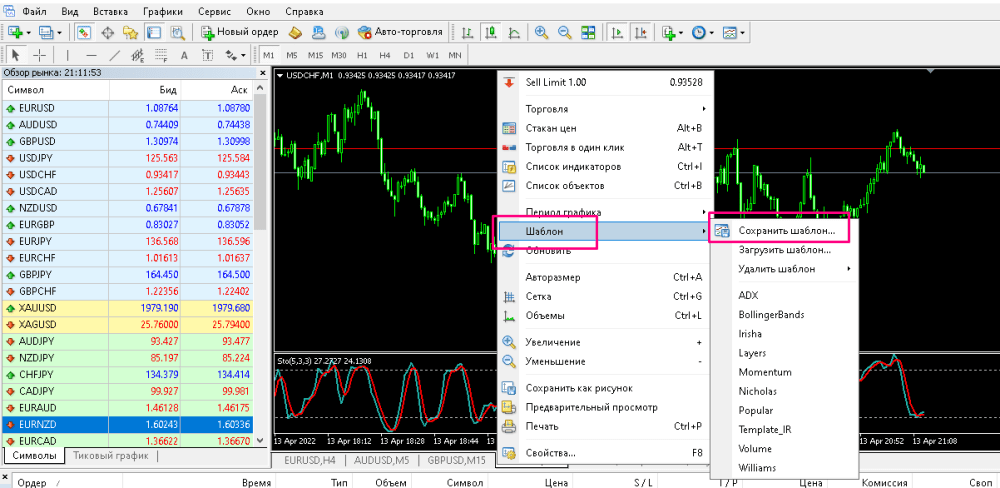Select the EURNZD symbol row
This screenshot has width=1000, height=488.
point(128,424)
